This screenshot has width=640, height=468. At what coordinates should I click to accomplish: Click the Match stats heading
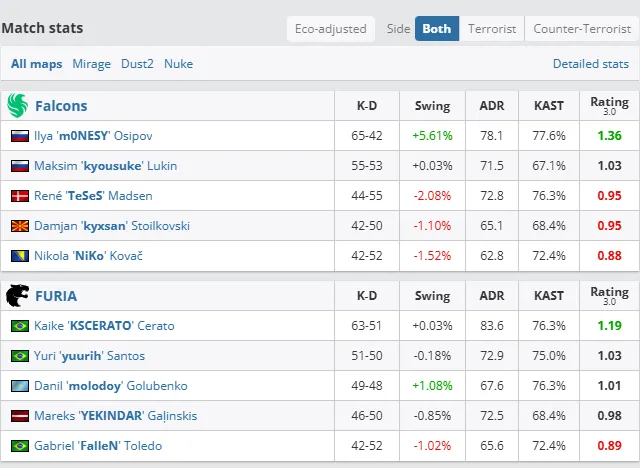(42, 28)
